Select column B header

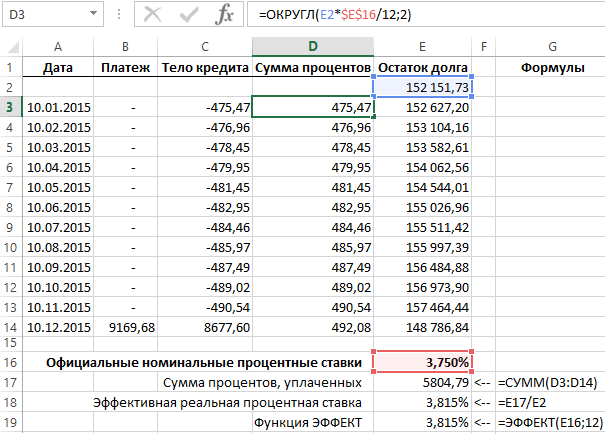[x=125, y=47]
